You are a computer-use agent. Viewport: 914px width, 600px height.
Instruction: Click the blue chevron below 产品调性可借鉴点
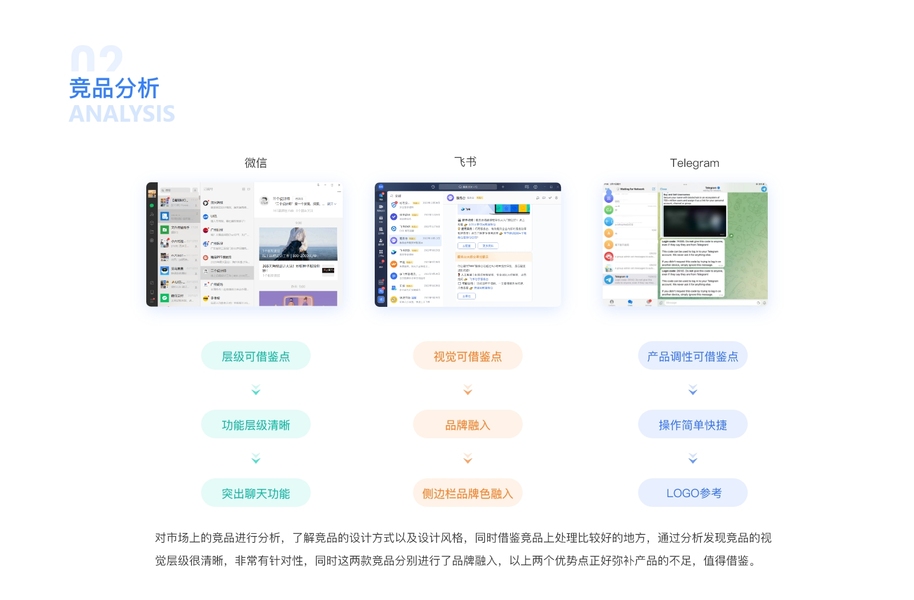[692, 390]
